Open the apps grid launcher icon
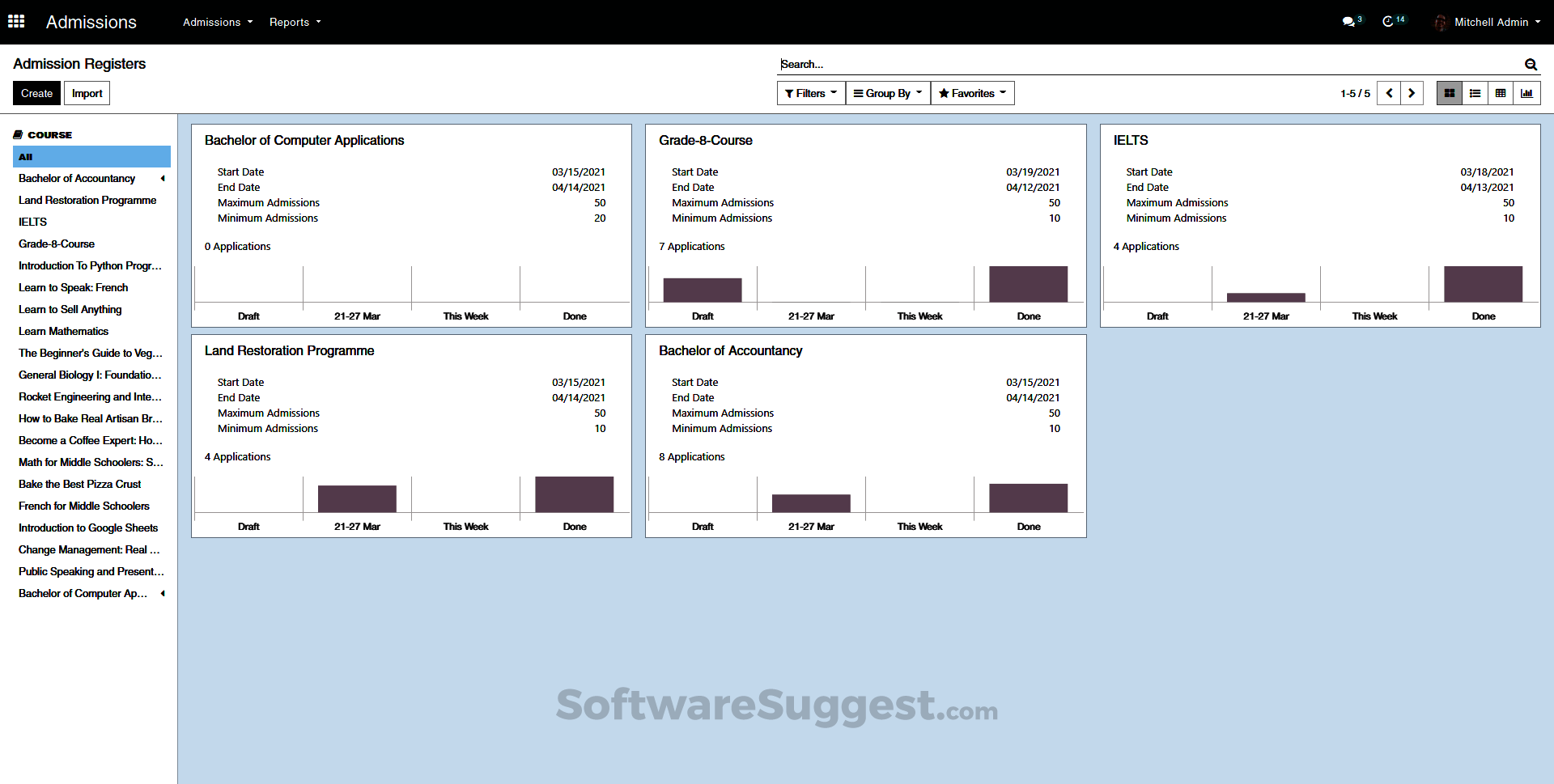Viewport: 1554px width, 784px height. point(16,22)
